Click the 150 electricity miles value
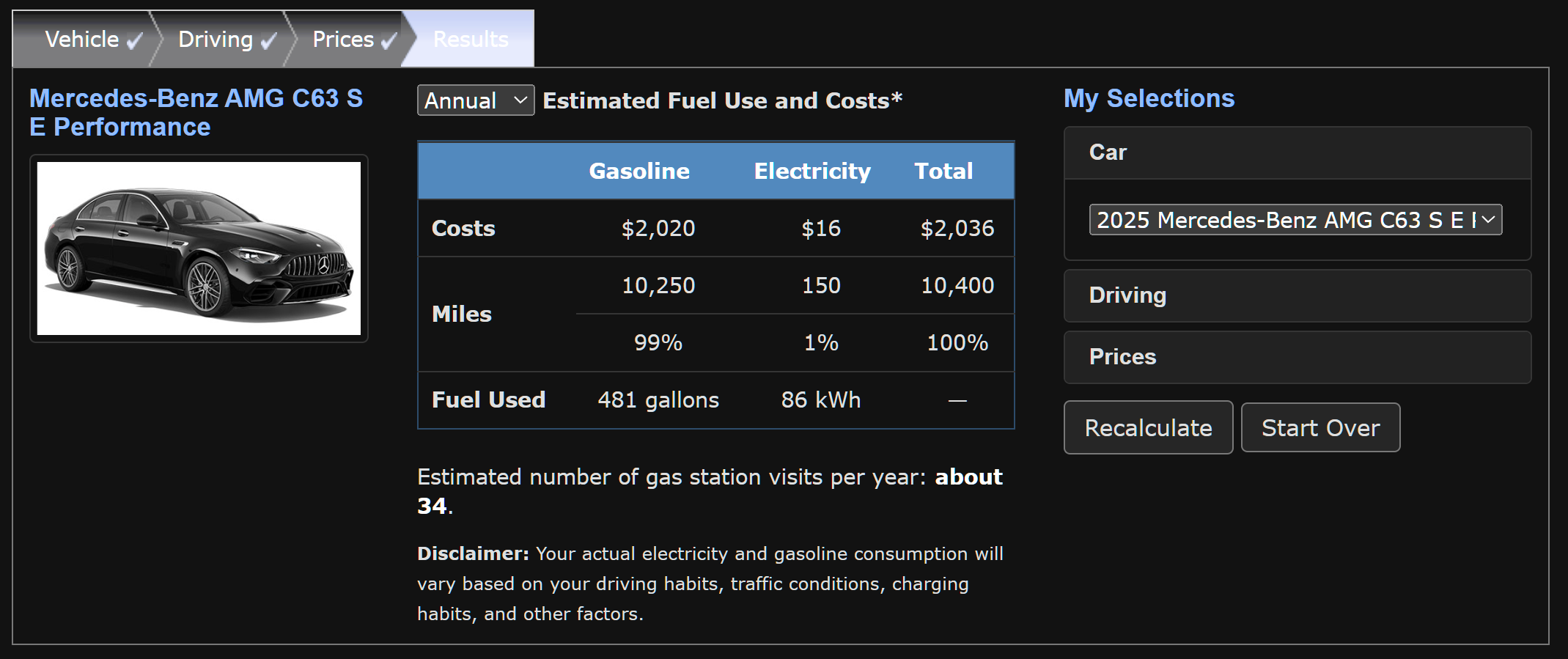Image resolution: width=1568 pixels, height=659 pixels. (821, 285)
